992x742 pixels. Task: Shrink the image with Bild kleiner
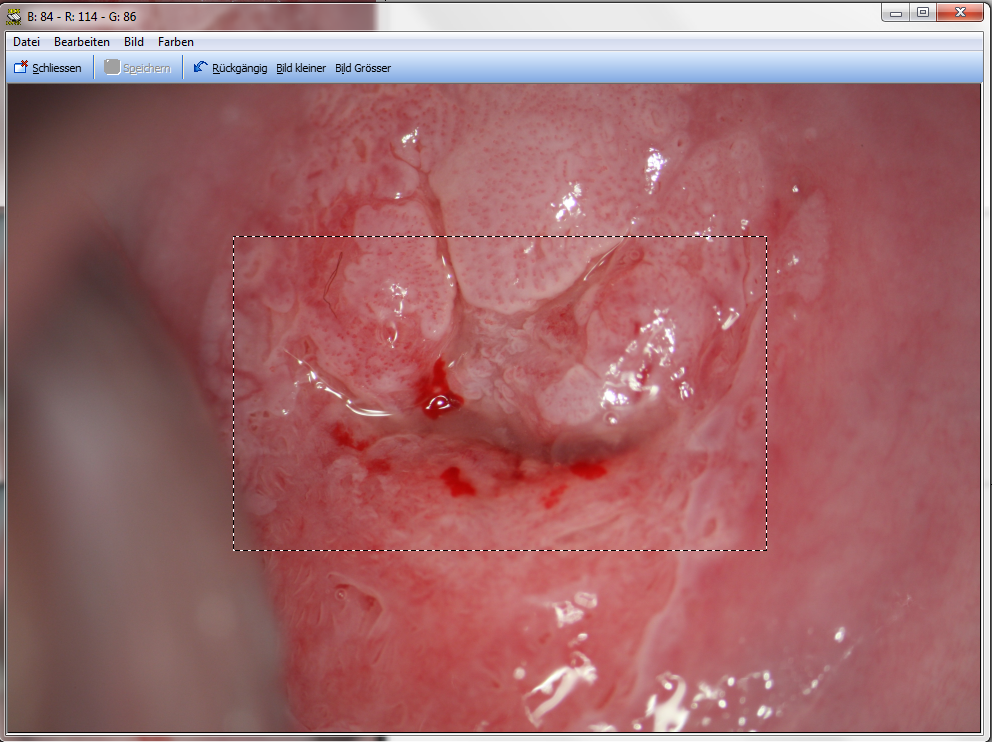click(301, 68)
